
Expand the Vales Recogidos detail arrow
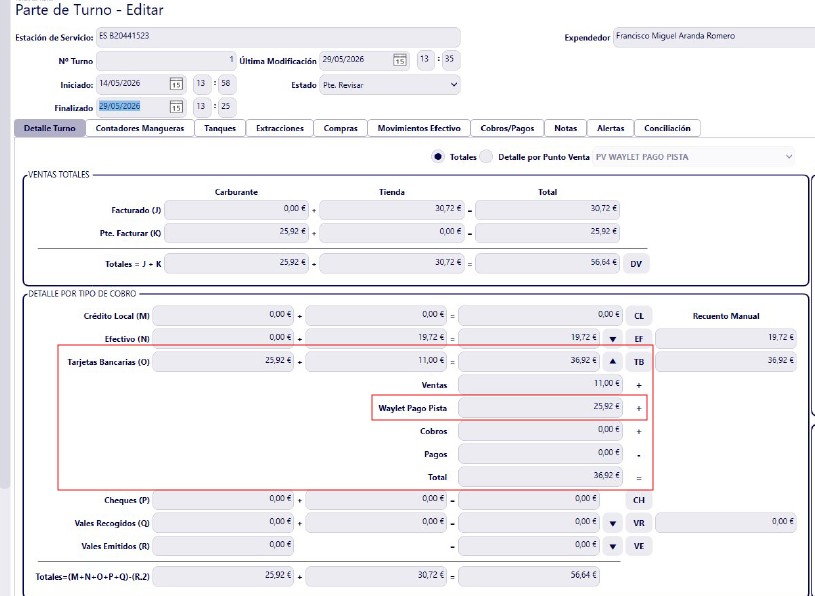pos(613,523)
